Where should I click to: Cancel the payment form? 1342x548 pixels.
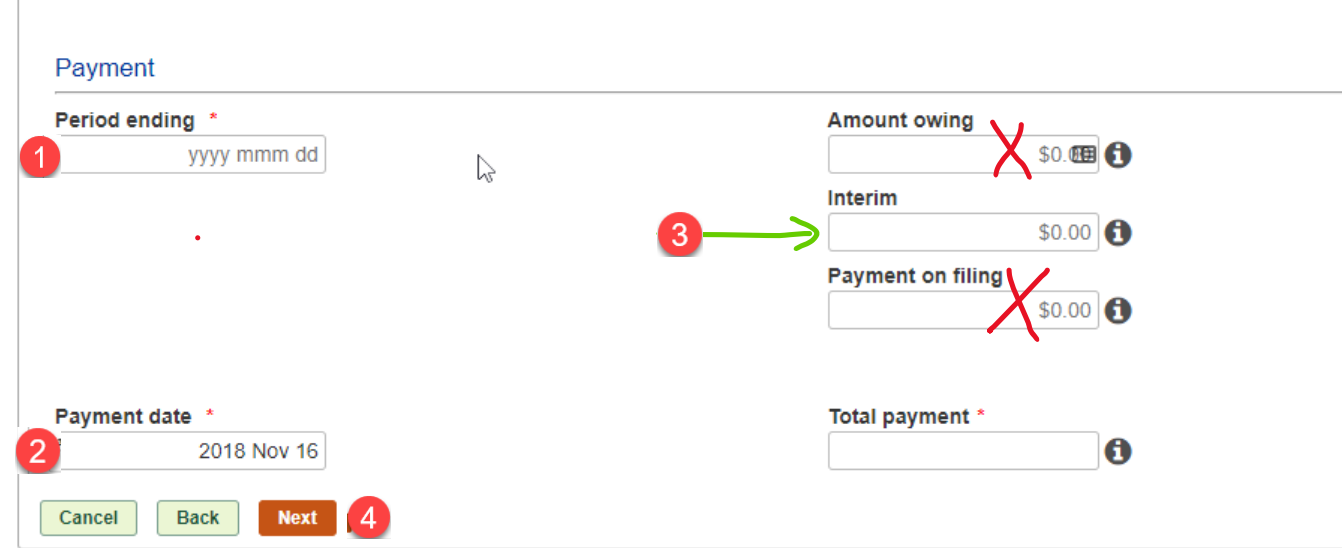(x=88, y=518)
